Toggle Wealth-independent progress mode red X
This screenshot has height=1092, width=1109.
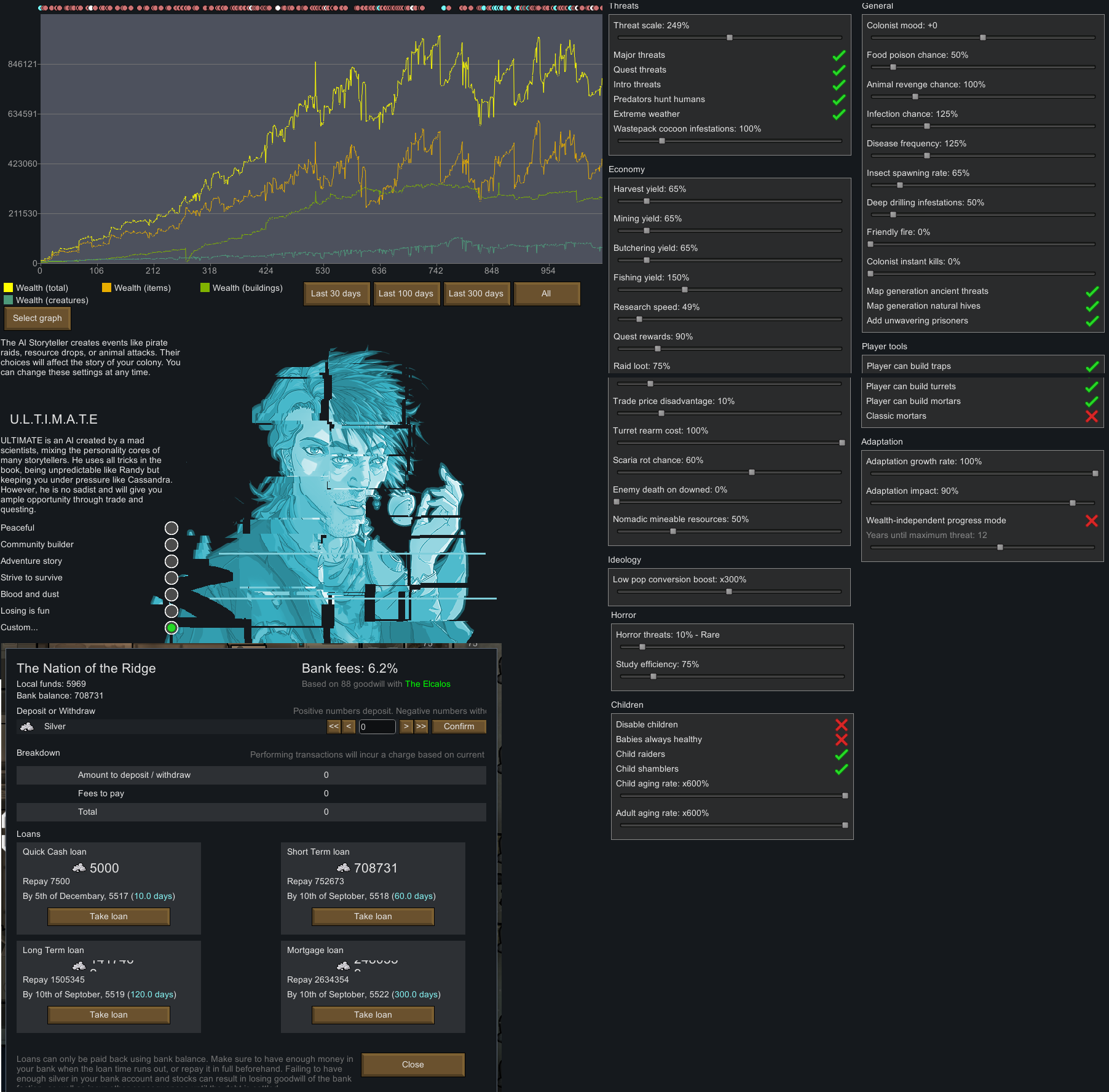coord(1092,521)
